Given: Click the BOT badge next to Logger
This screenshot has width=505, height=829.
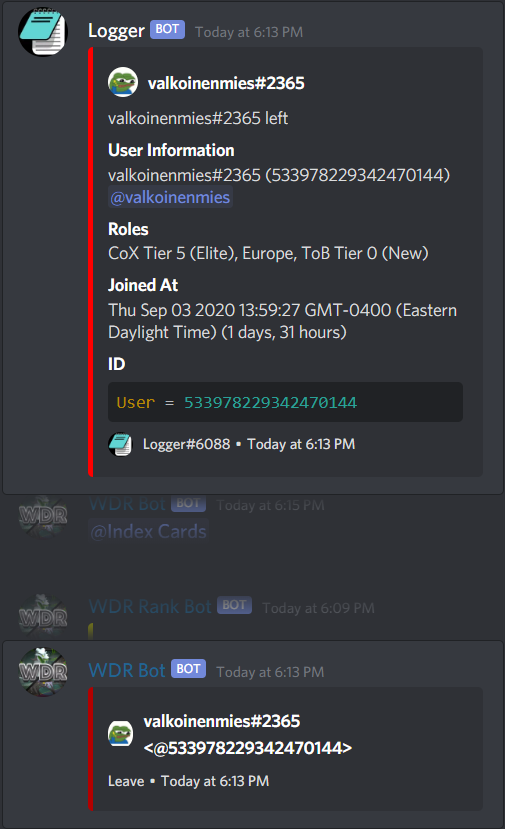Looking at the screenshot, I should [x=167, y=29].
